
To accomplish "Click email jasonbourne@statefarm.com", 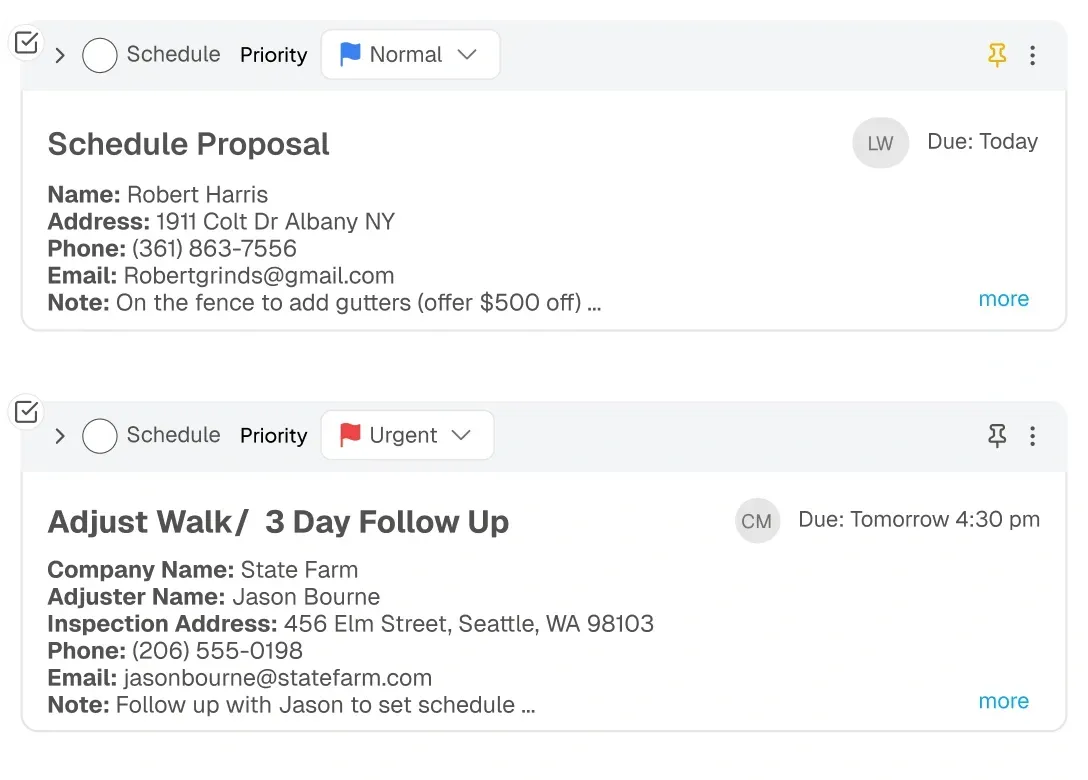I will tap(278, 678).
